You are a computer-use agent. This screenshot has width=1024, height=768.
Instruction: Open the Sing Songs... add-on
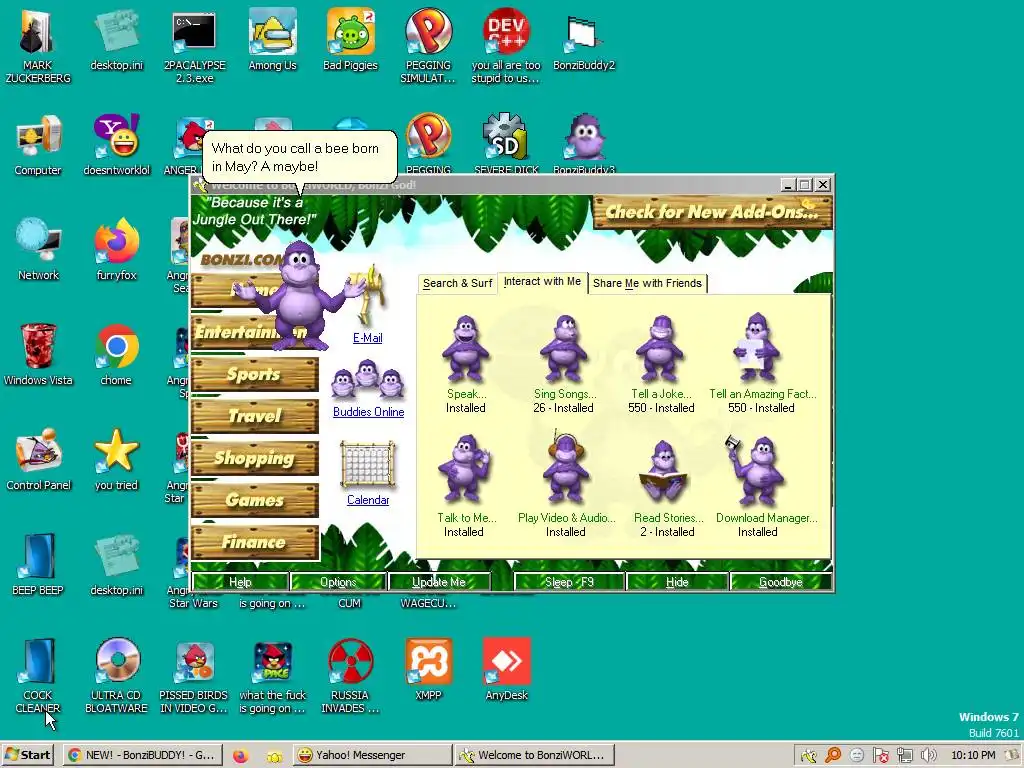point(564,349)
